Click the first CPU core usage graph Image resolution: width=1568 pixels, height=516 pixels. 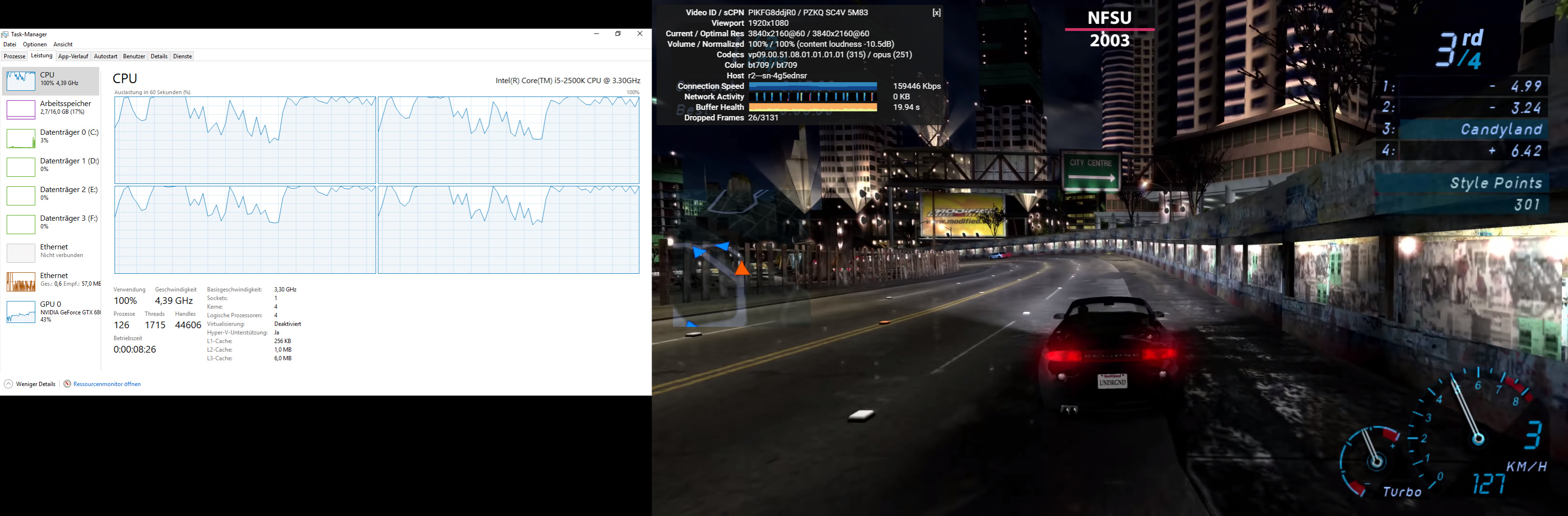(245, 140)
